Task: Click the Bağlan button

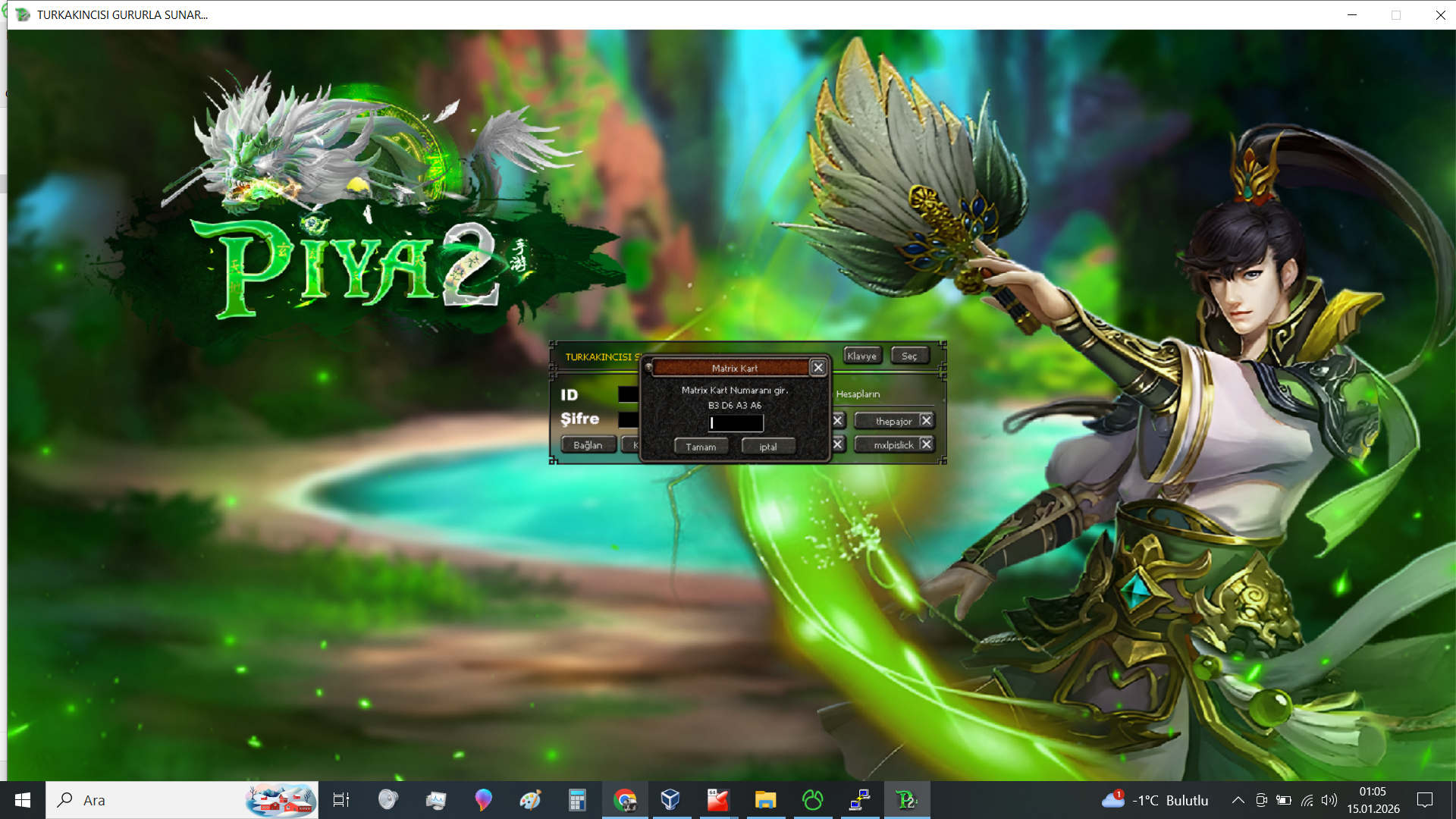Action: coord(588,445)
